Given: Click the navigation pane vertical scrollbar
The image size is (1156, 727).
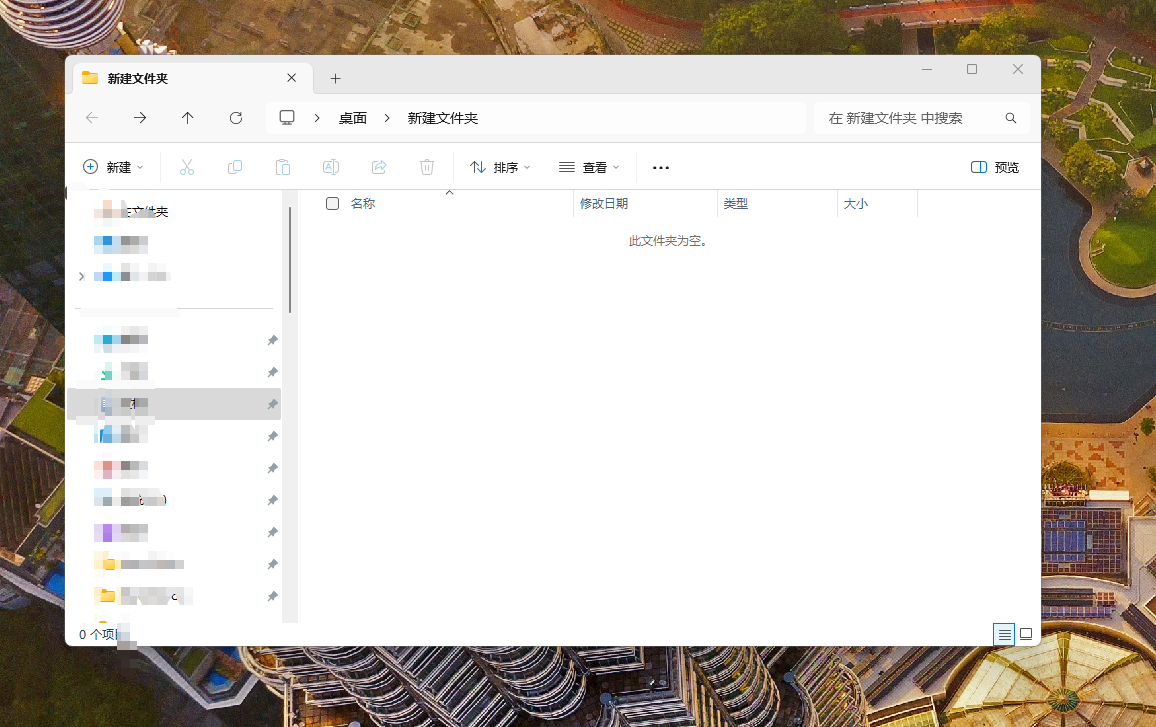Looking at the screenshot, I should tap(290, 260).
